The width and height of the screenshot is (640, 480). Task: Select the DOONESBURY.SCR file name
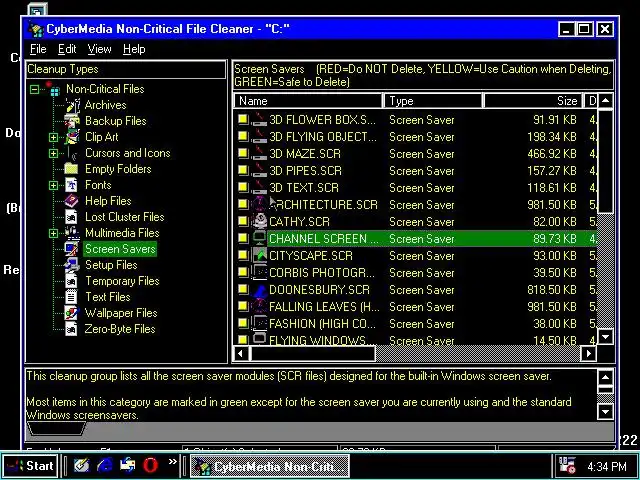pos(319,290)
